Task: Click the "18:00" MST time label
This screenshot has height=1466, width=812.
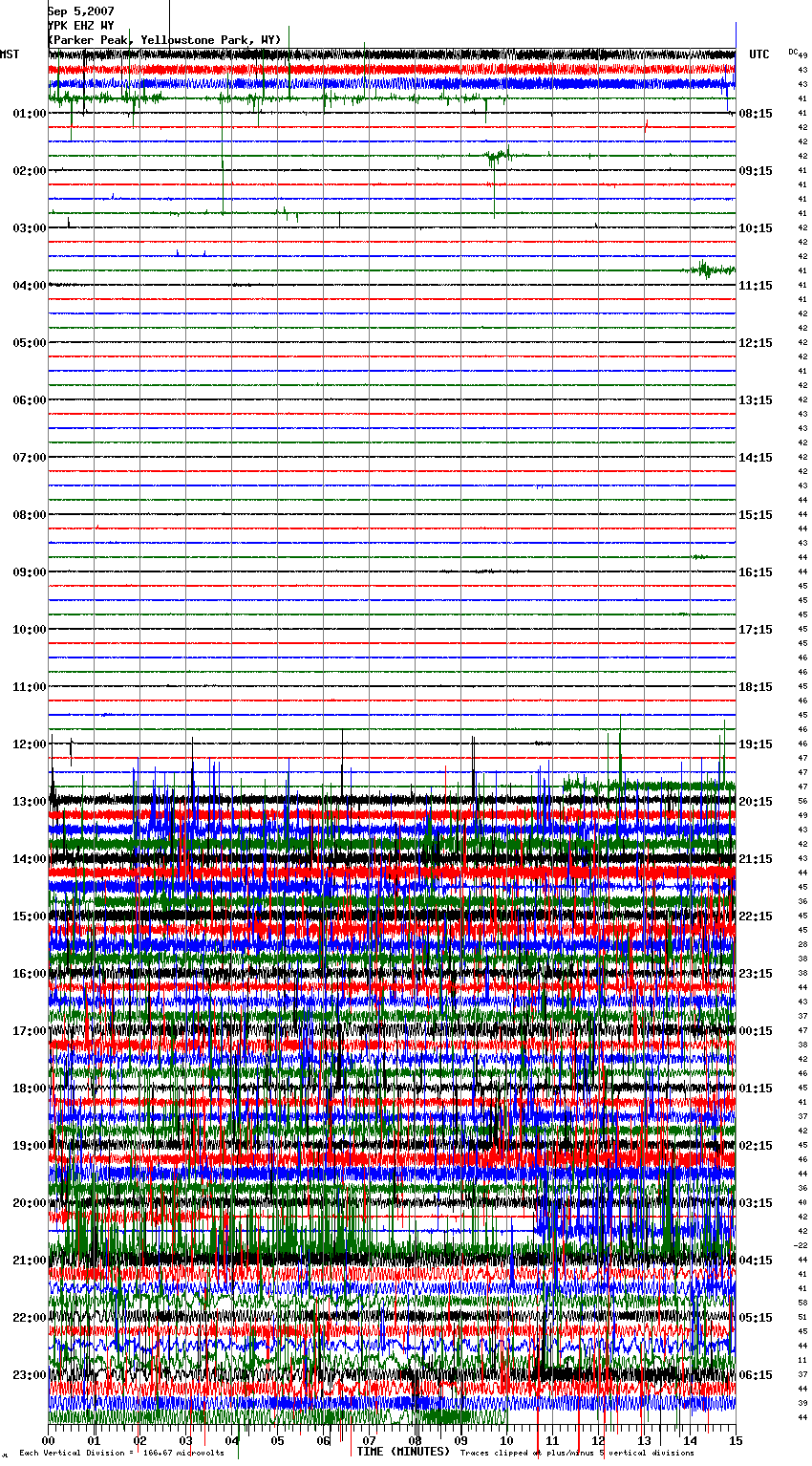Action: [30, 1089]
